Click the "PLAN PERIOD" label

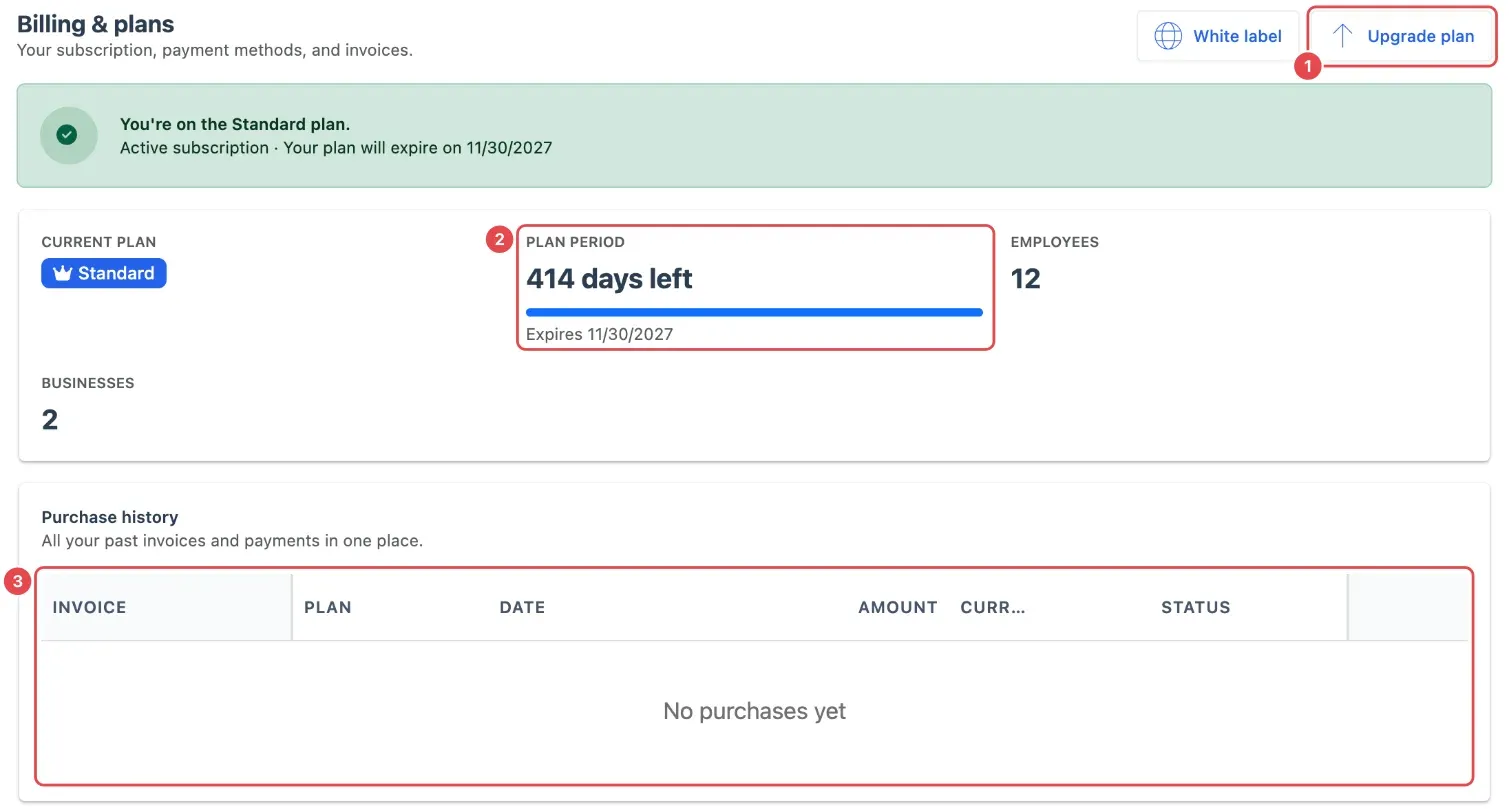coord(575,242)
